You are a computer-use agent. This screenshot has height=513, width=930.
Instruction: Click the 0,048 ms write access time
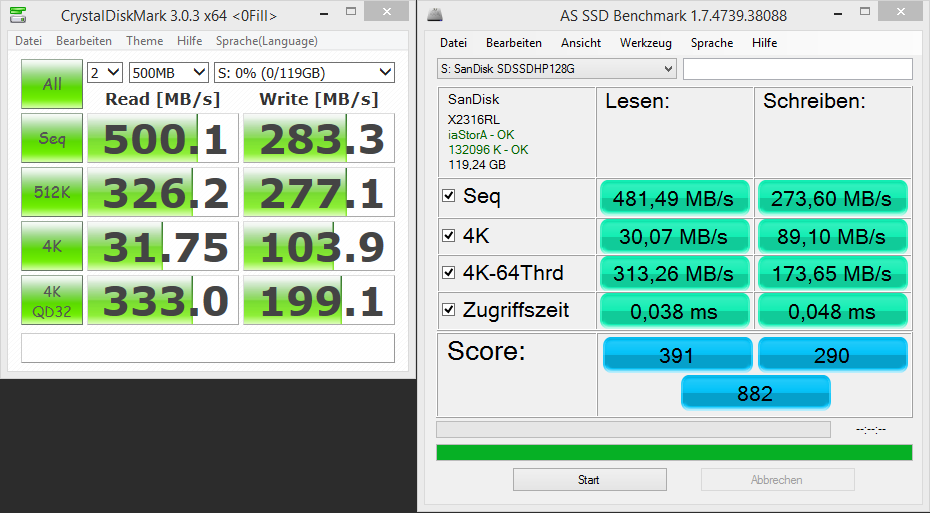[833, 311]
